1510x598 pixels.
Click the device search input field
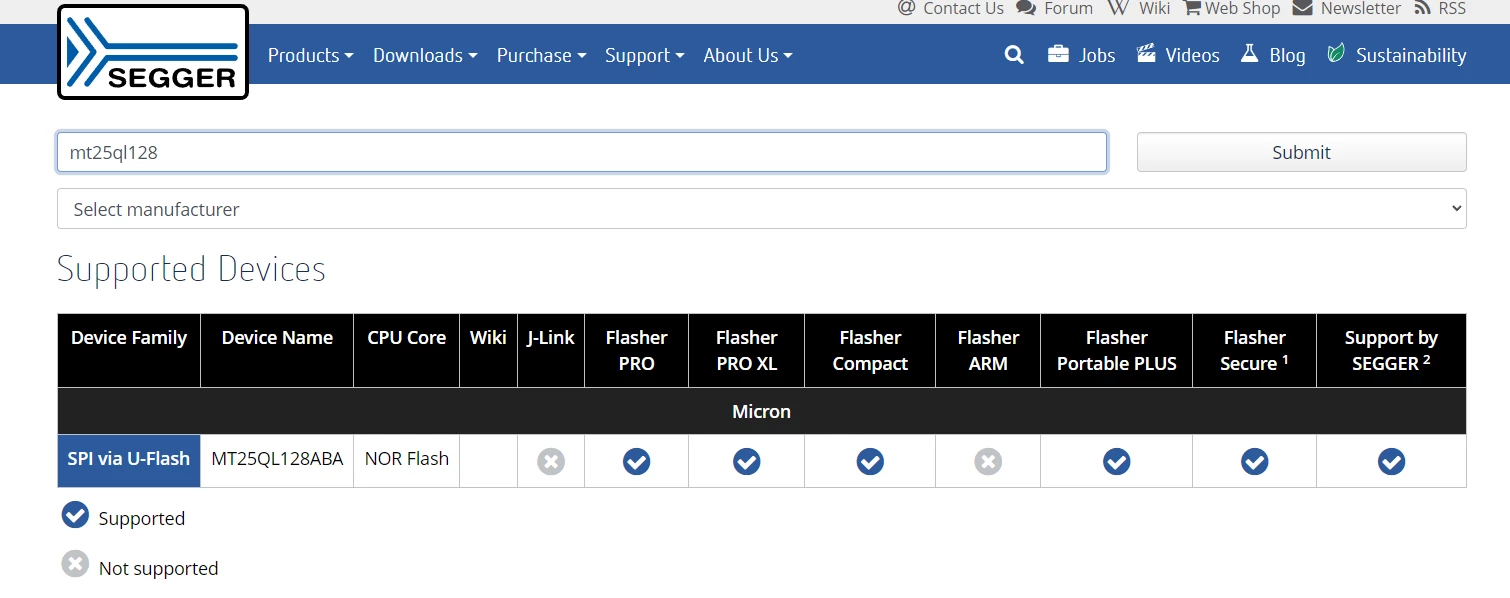[582, 152]
